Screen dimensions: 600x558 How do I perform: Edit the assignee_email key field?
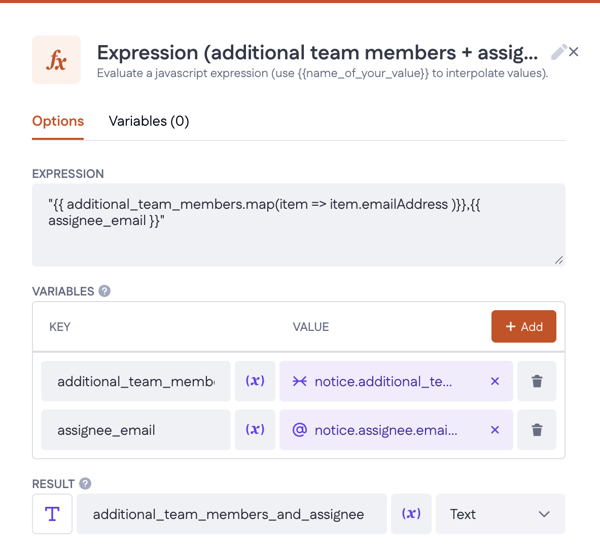coord(136,430)
